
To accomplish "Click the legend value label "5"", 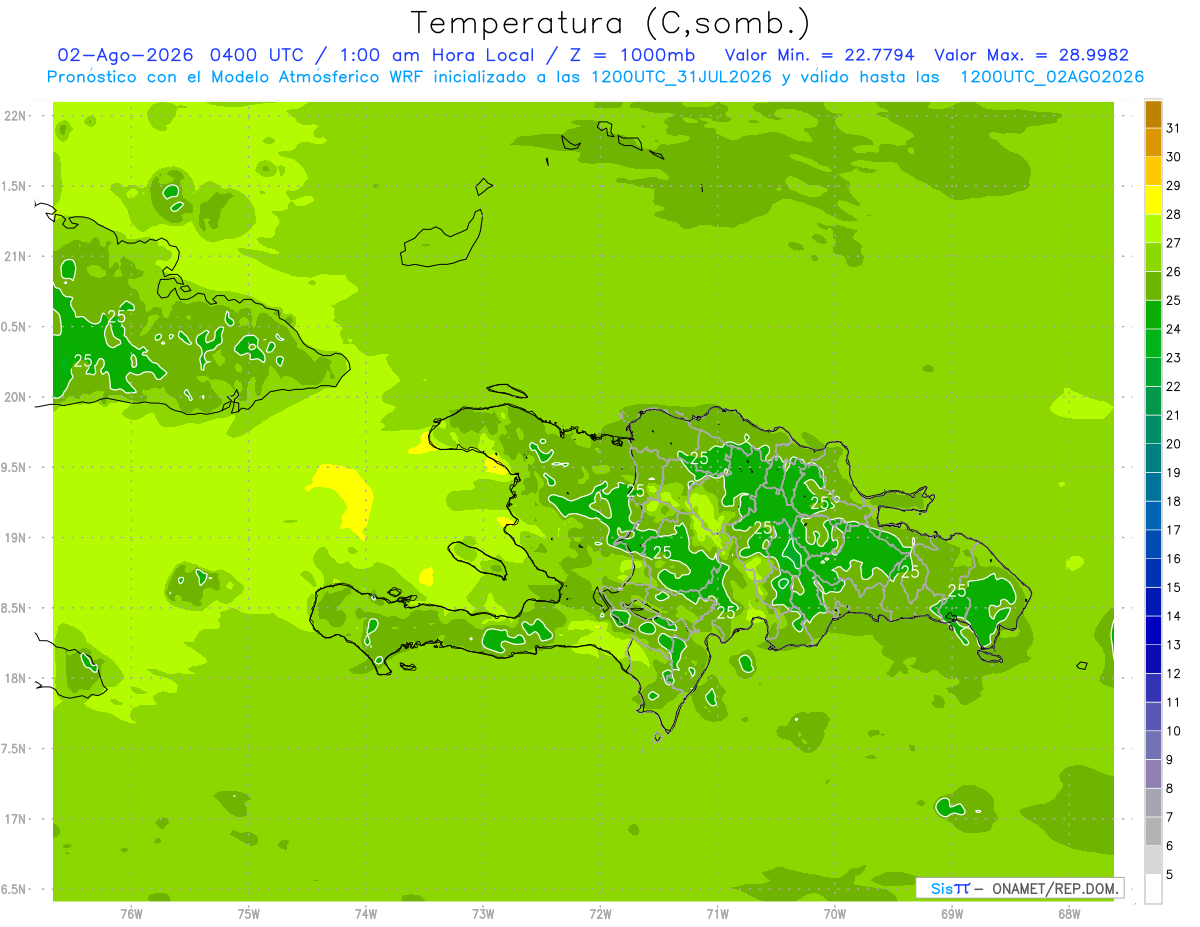I will 1170,874.
